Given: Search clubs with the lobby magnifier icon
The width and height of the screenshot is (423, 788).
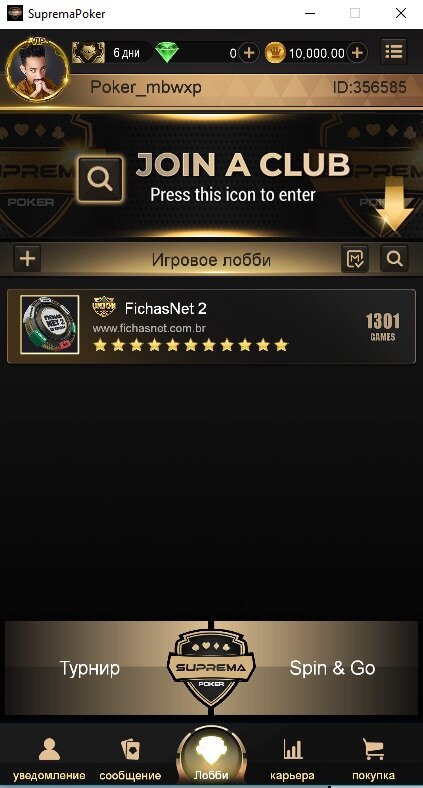Looking at the screenshot, I should (394, 259).
